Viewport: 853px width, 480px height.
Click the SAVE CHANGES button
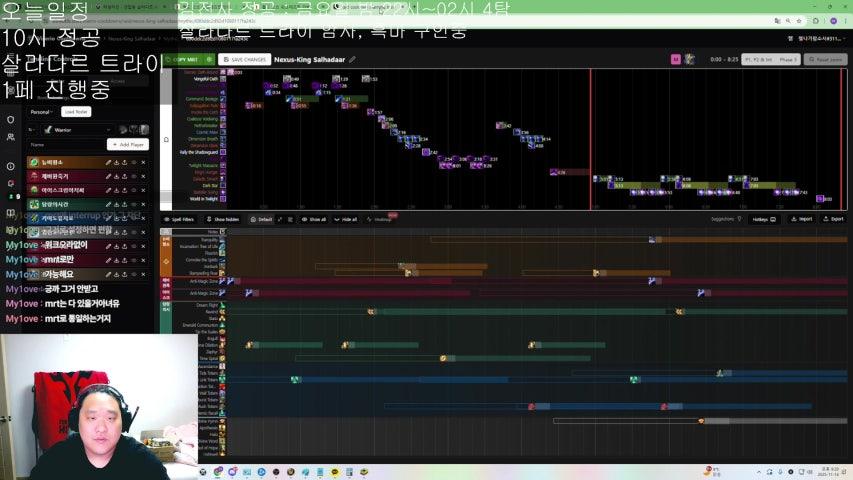243,59
